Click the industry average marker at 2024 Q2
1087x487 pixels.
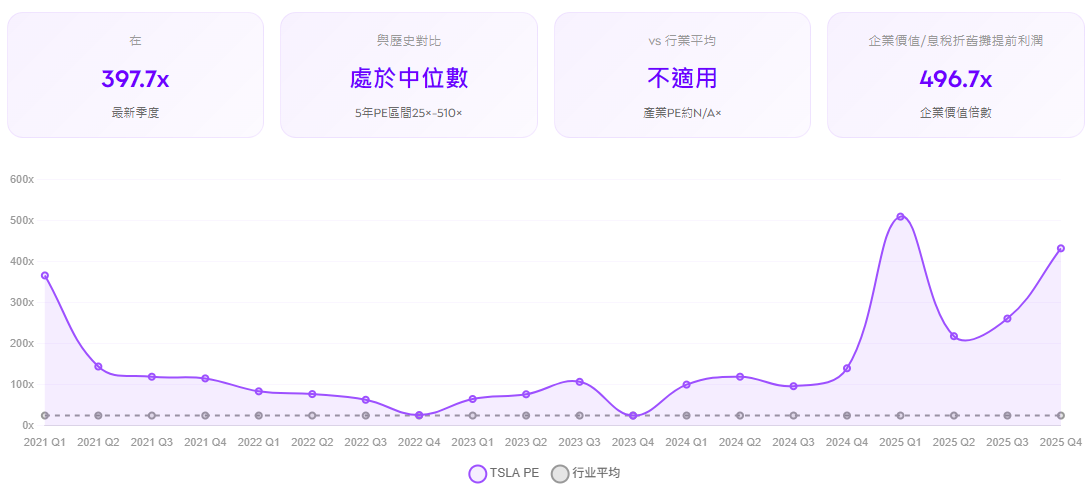click(740, 416)
